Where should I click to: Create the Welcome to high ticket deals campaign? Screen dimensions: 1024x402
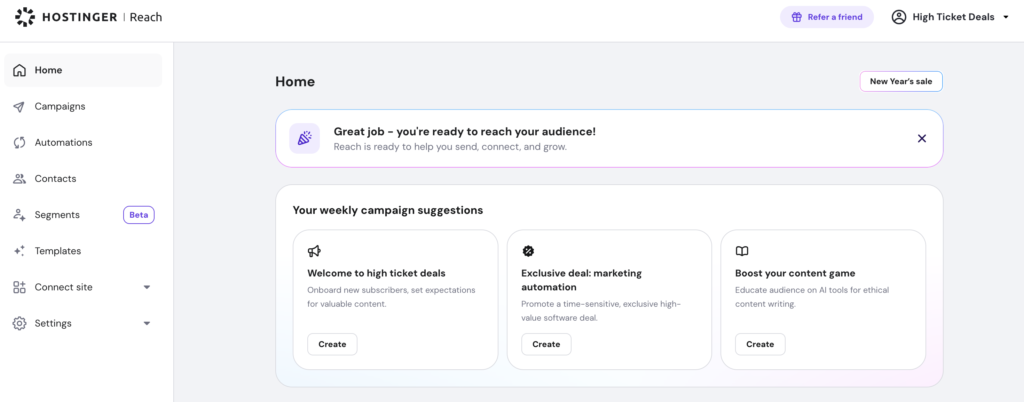[332, 344]
